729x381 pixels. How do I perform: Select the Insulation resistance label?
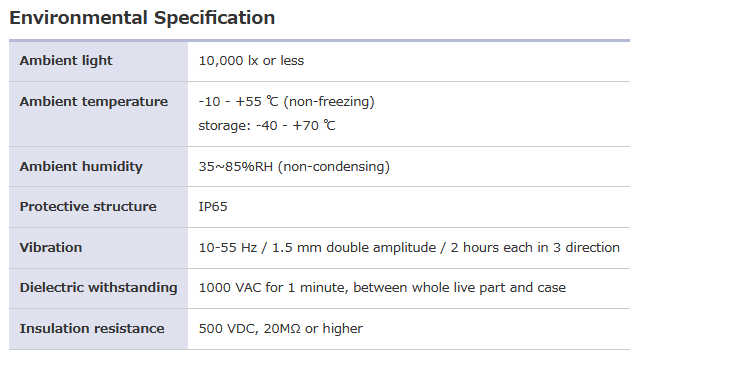click(92, 328)
